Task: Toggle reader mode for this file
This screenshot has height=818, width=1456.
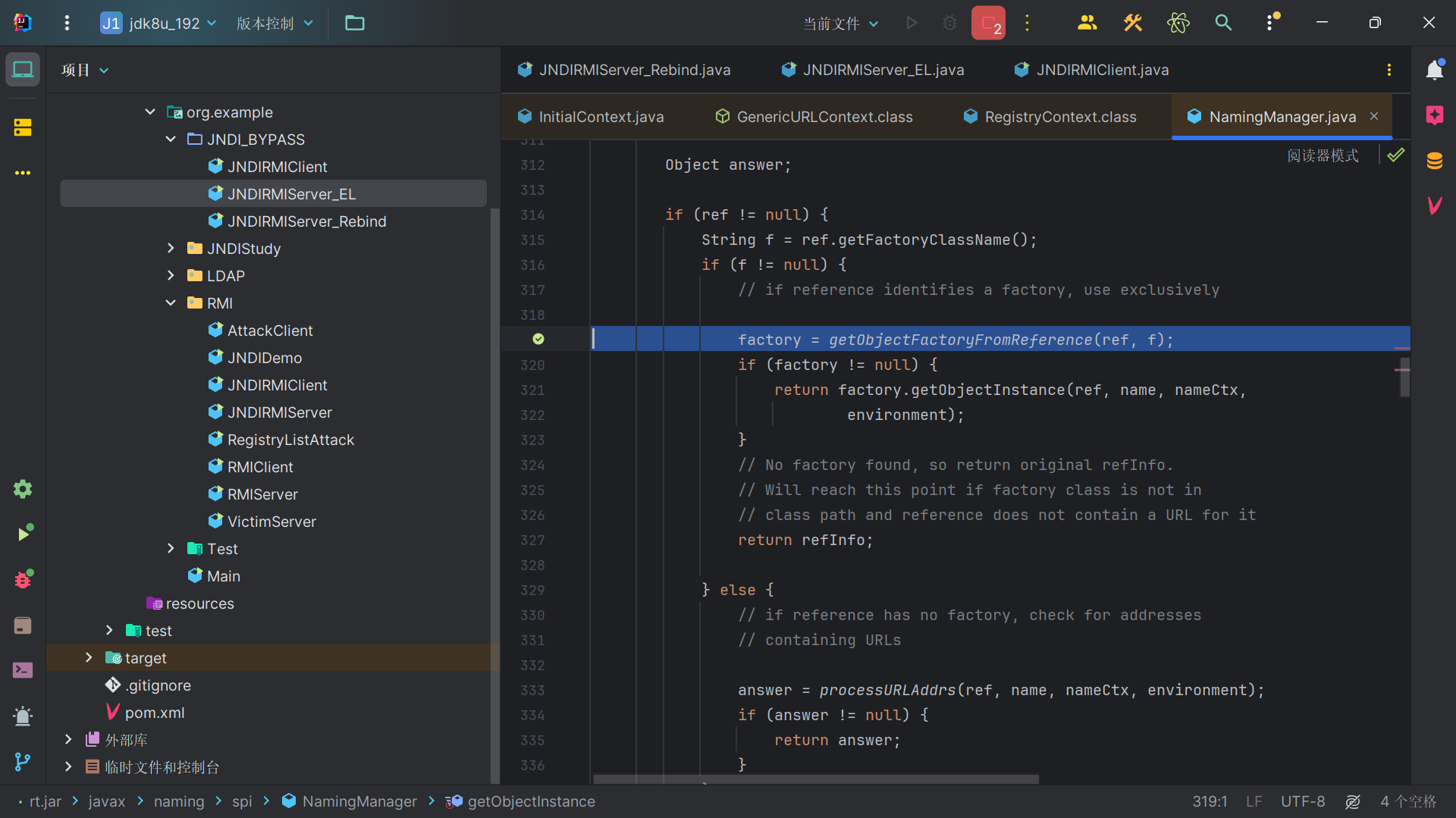Action: [1323, 155]
